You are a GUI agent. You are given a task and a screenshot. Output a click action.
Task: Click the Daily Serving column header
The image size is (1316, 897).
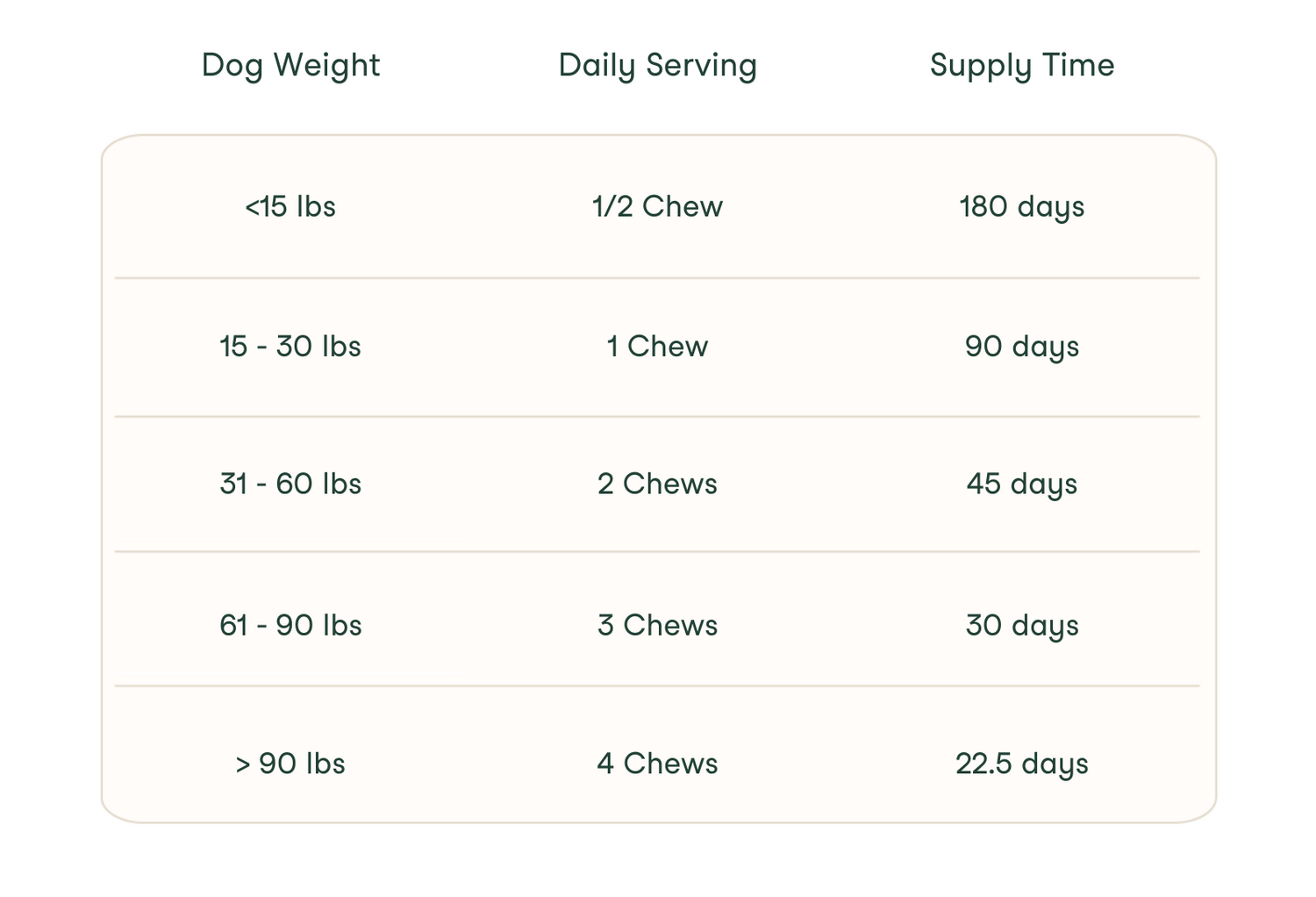click(x=657, y=65)
